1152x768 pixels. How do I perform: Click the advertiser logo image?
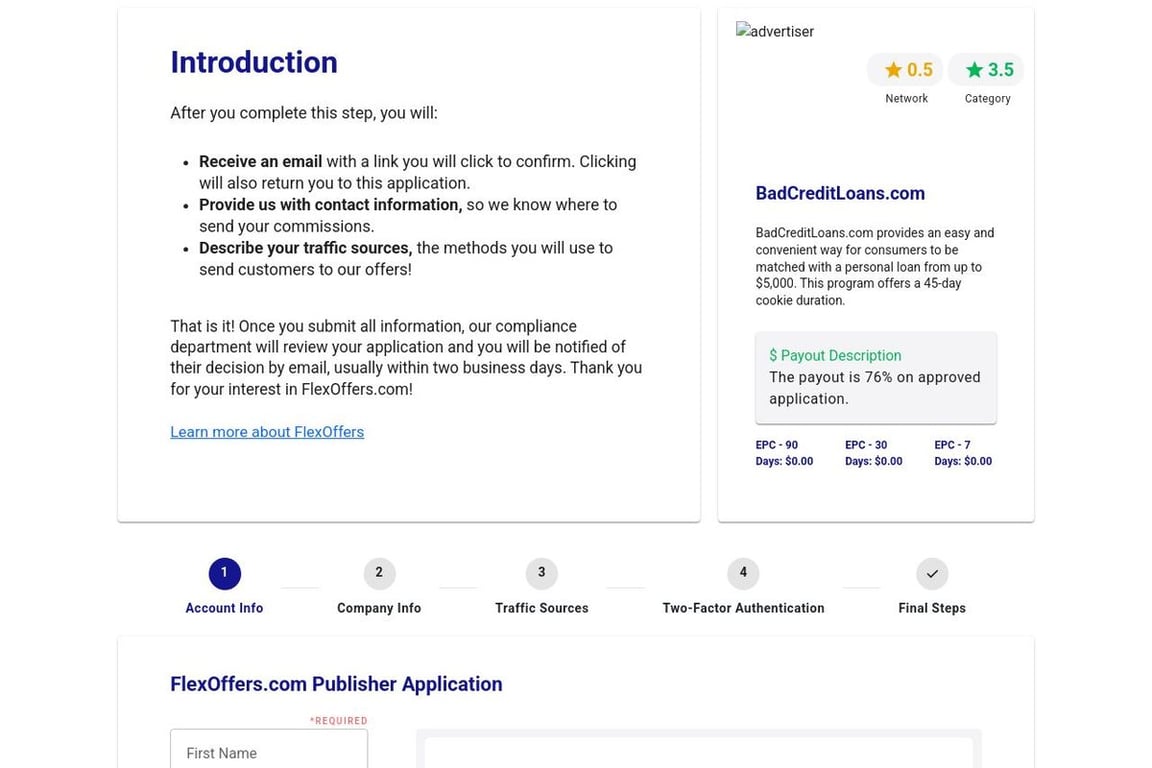click(x=775, y=32)
